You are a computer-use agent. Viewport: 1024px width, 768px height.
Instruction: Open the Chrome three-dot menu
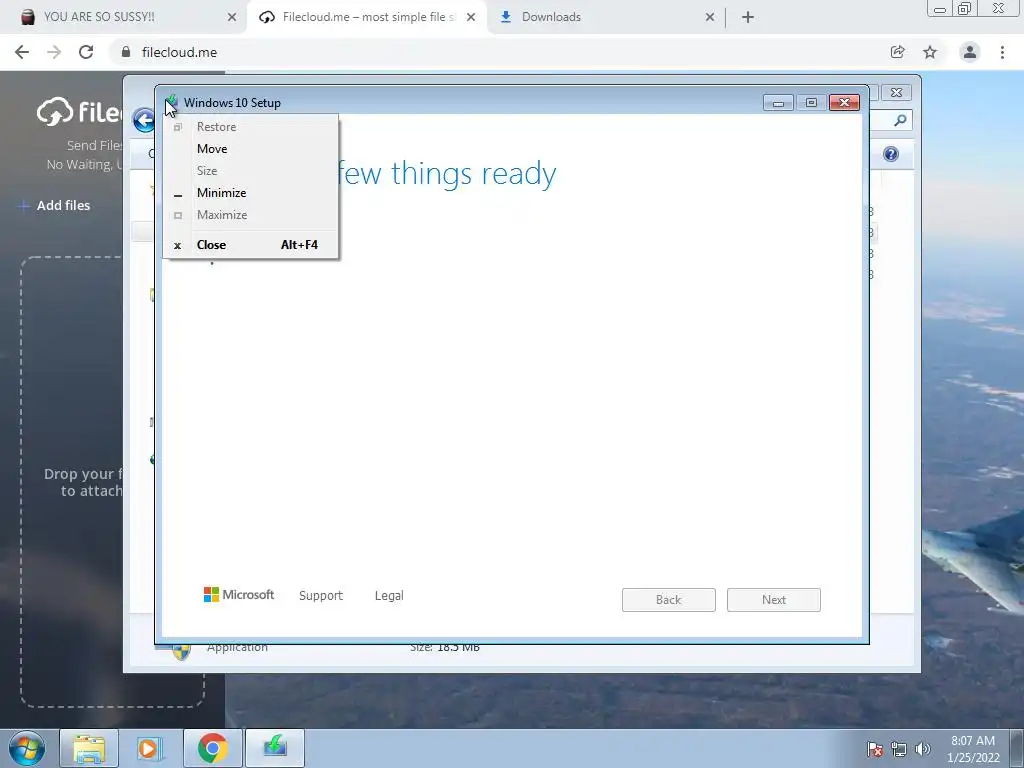point(1002,52)
